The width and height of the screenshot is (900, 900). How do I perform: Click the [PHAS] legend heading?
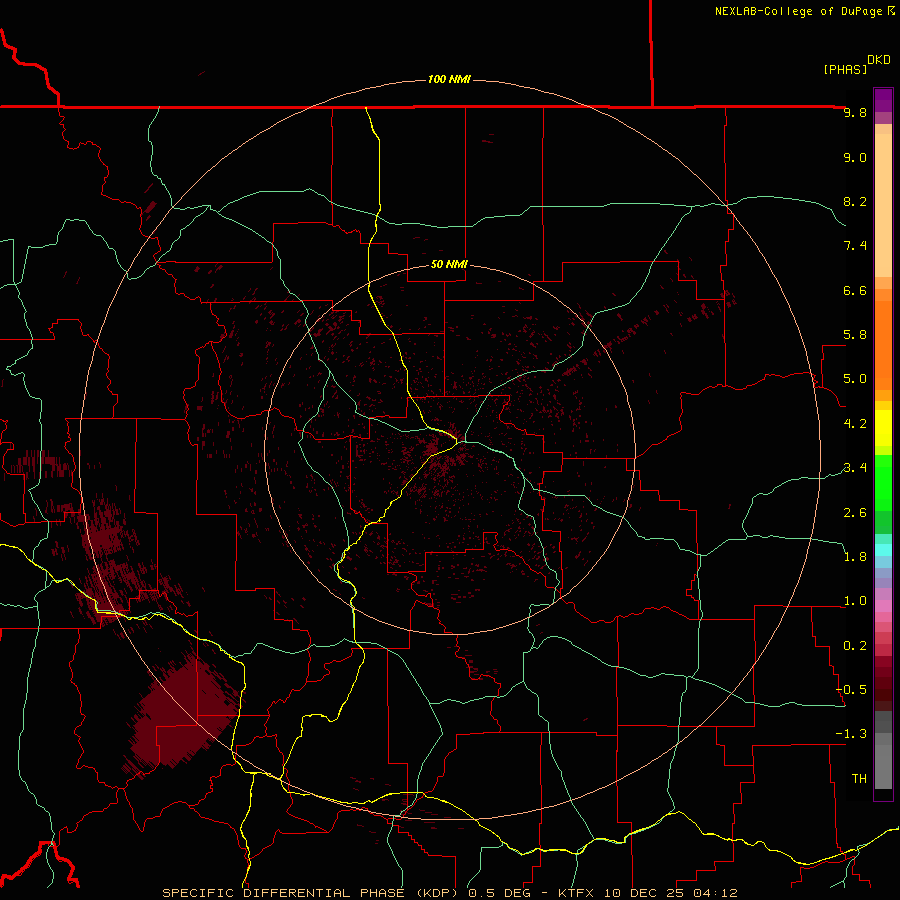(845, 69)
